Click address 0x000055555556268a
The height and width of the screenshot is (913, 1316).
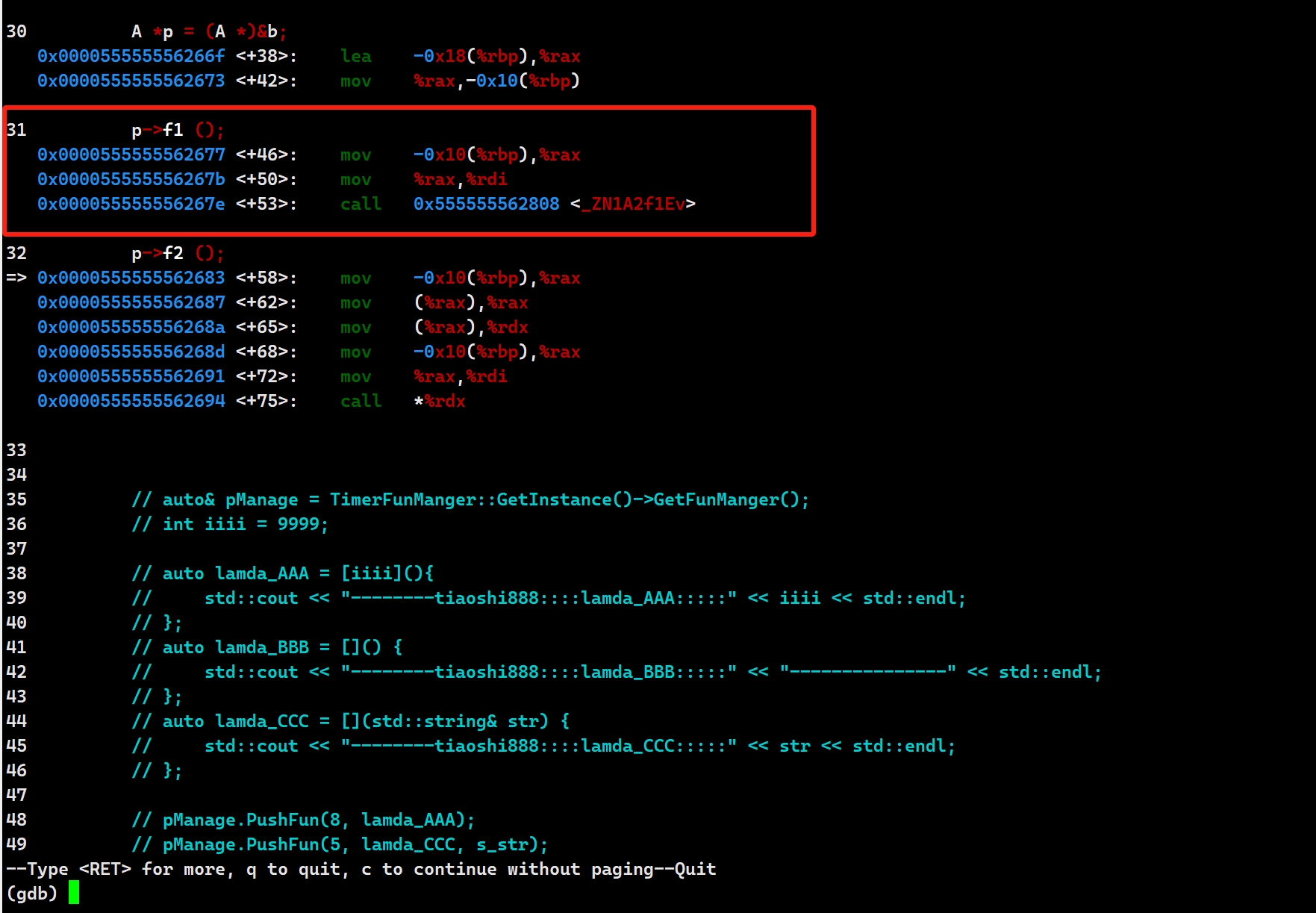pos(131,327)
